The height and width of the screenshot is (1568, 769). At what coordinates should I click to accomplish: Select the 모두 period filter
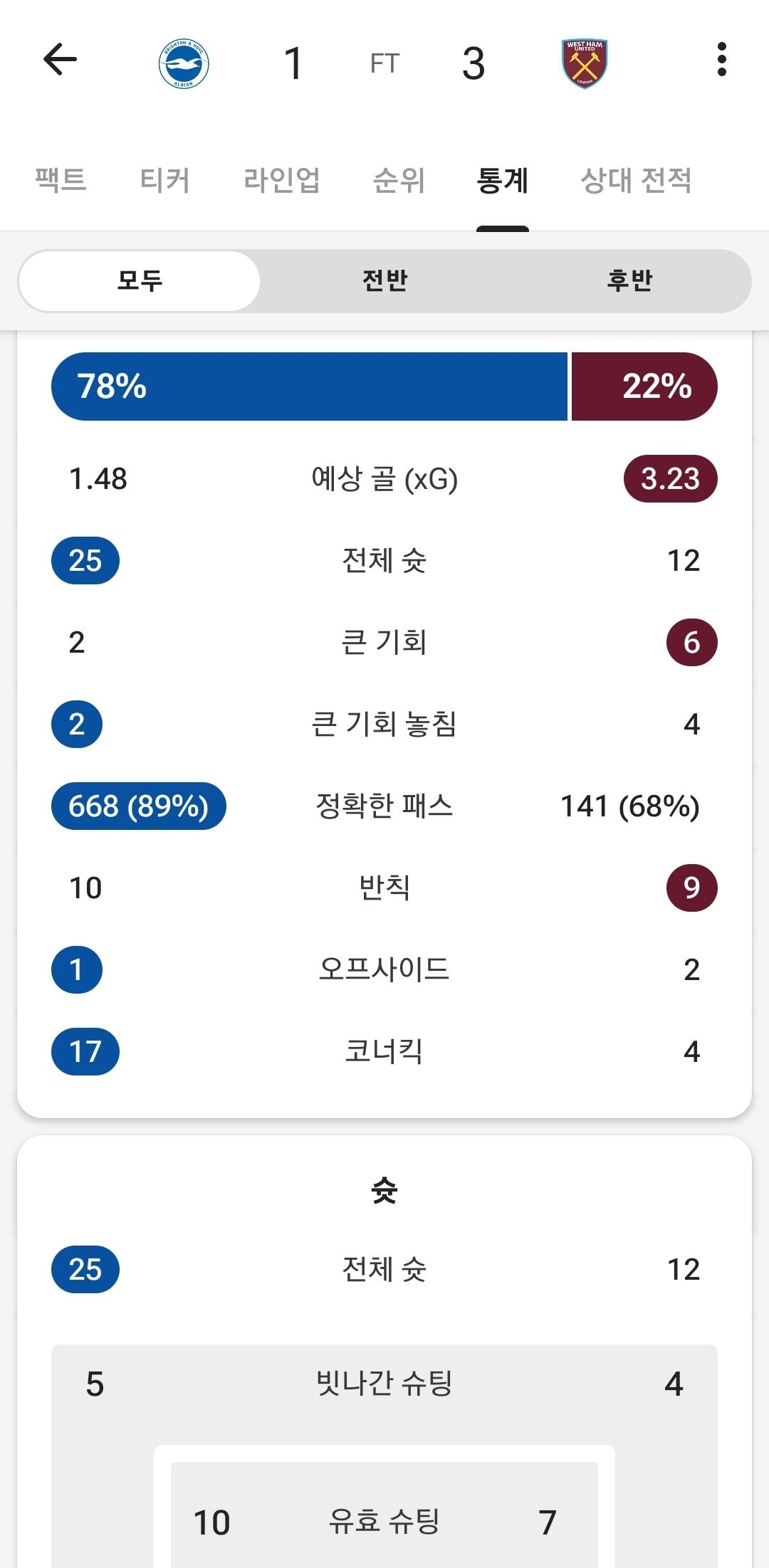tap(140, 280)
